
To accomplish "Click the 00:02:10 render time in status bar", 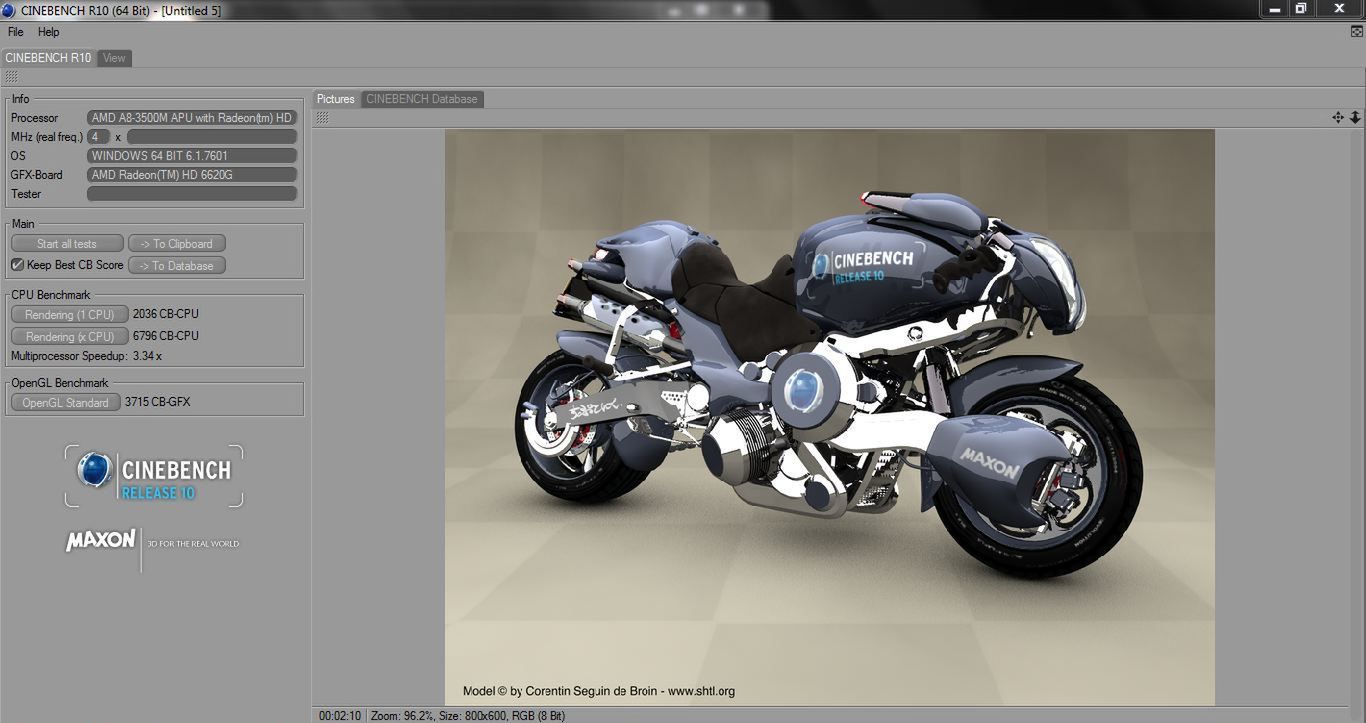I will (340, 716).
